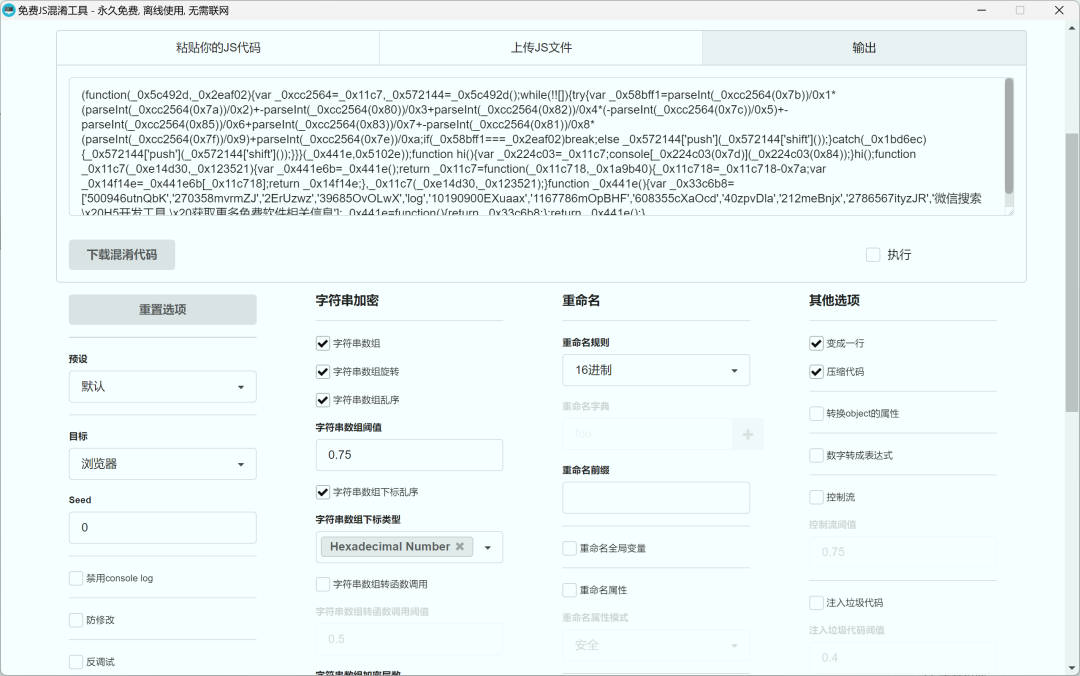
Task: Click the 字符串数组阈值 field showing 0.75
Action: [x=409, y=455]
